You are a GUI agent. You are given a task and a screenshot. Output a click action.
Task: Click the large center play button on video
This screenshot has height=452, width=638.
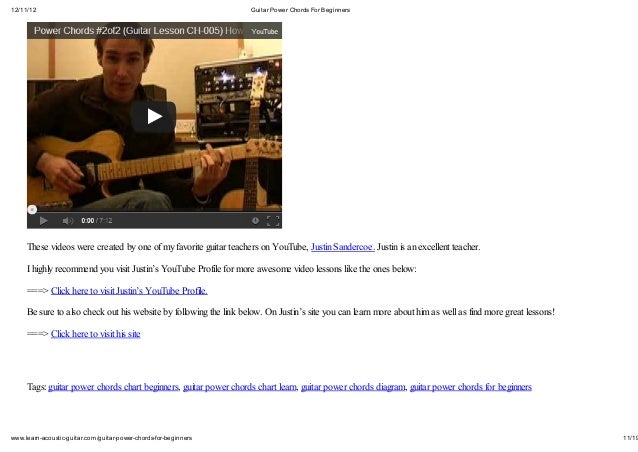click(154, 117)
